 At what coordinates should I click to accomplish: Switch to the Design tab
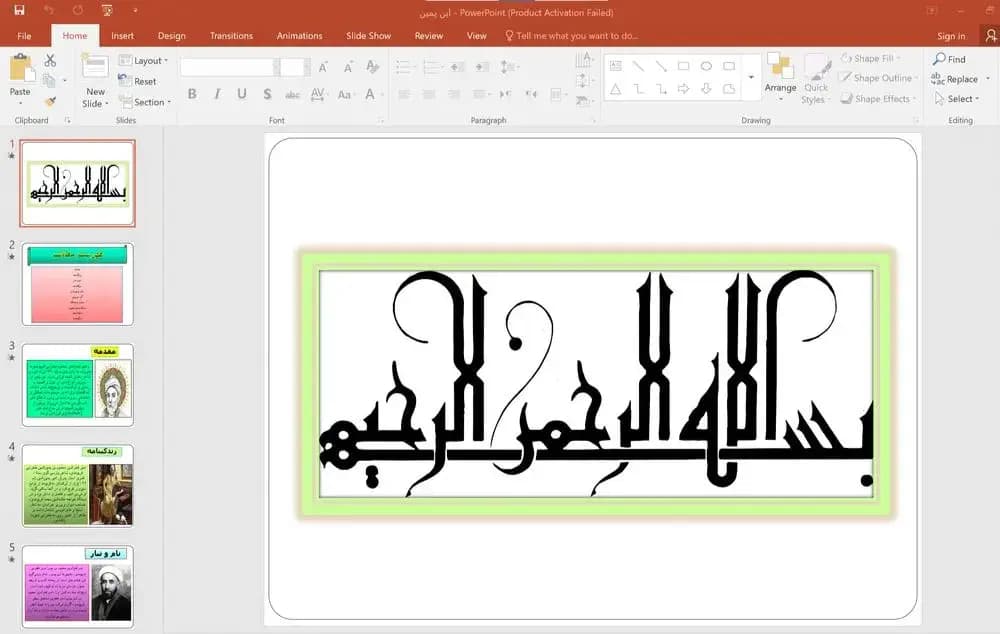(172, 36)
